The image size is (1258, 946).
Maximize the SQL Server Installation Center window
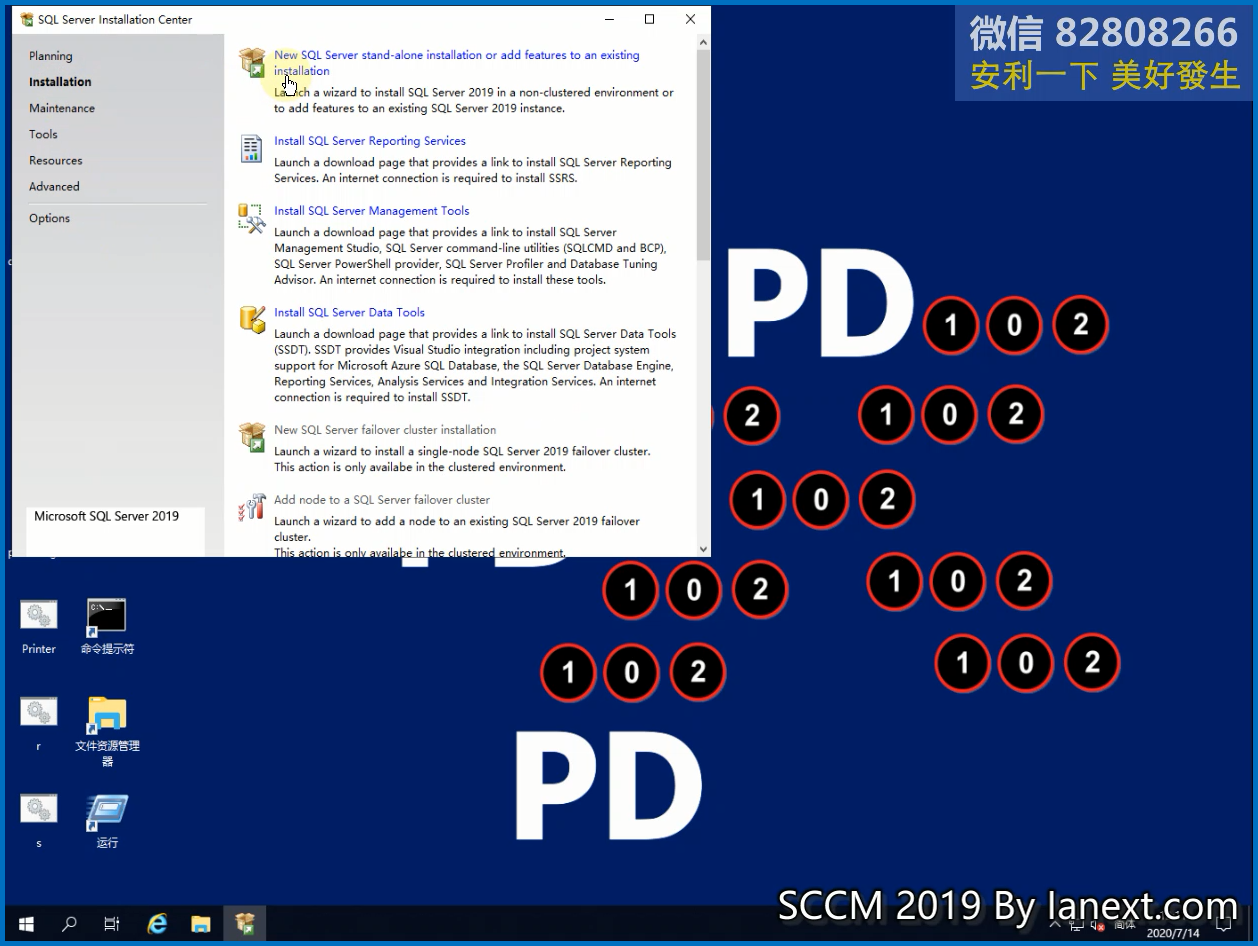coord(650,19)
